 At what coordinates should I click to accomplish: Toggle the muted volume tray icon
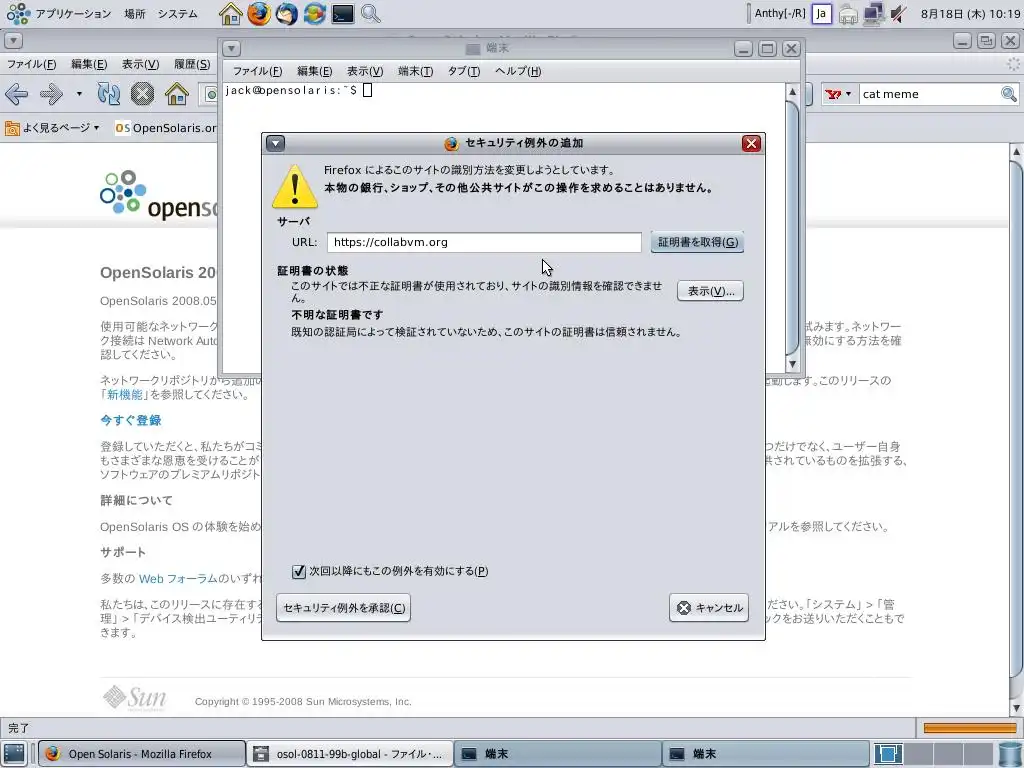pos(899,14)
